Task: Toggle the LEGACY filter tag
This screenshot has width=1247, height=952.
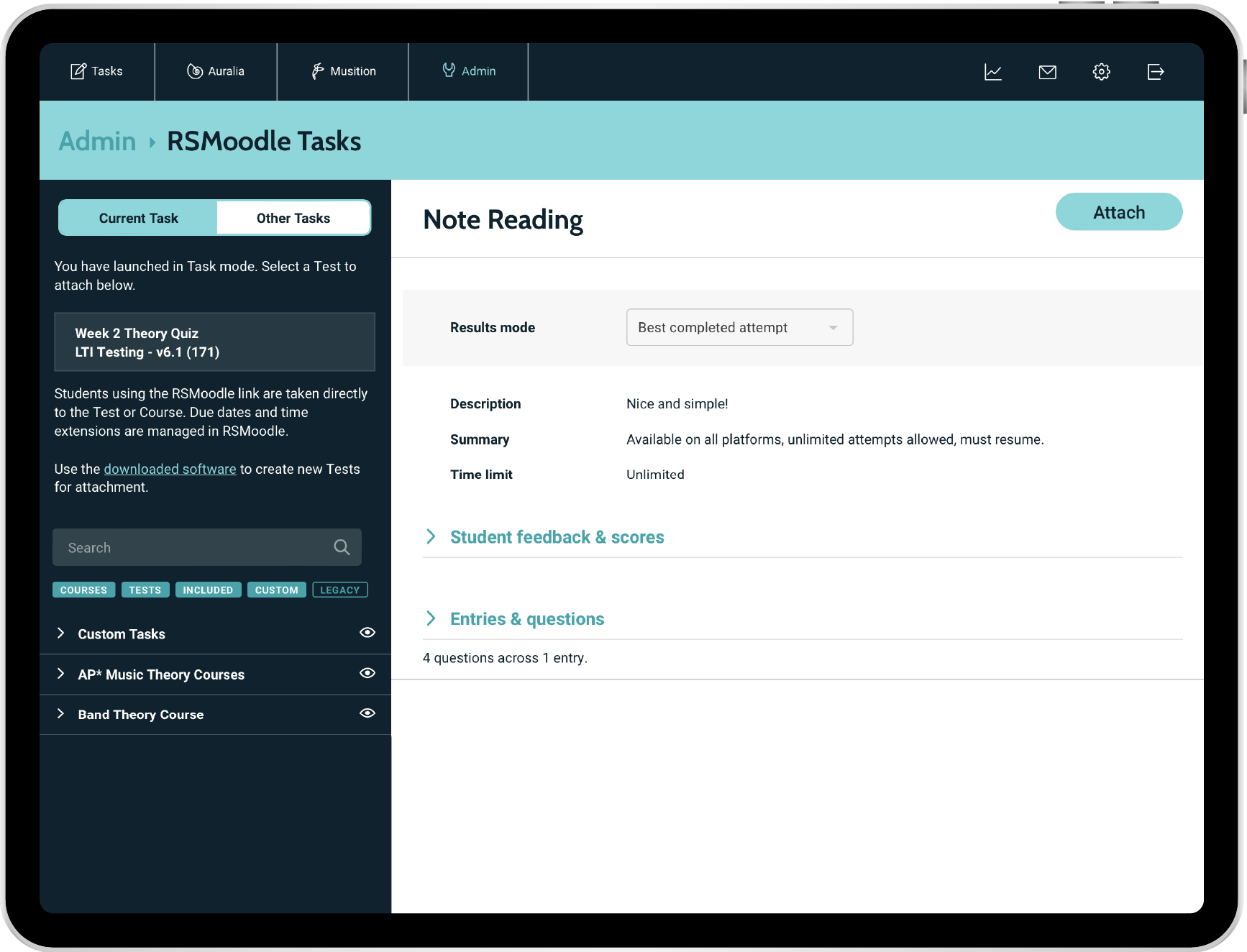Action: (x=339, y=590)
